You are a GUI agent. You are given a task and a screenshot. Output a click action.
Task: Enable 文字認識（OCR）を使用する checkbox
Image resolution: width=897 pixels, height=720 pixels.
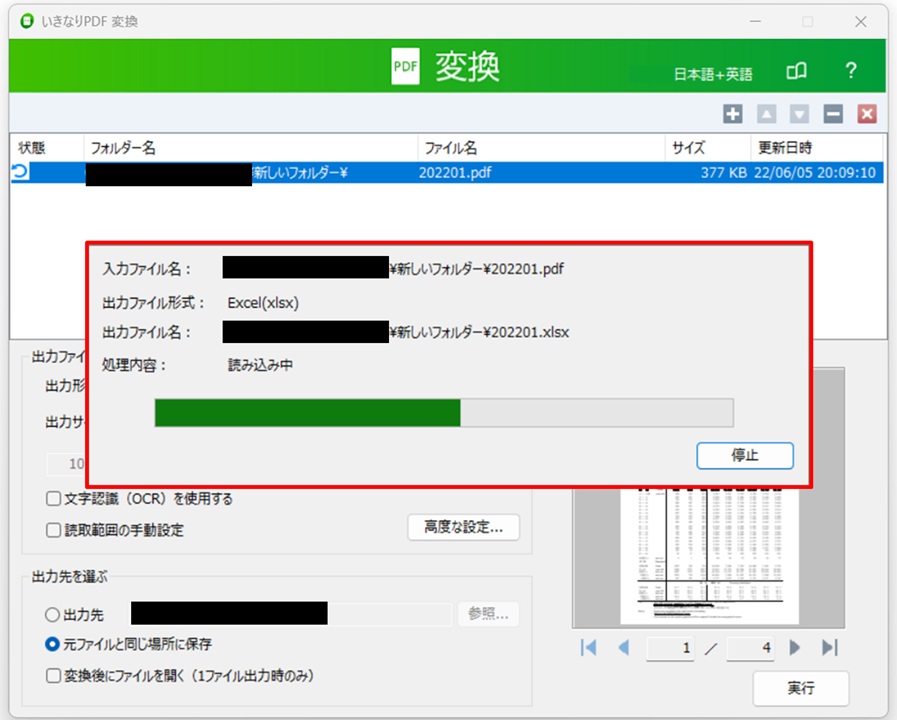(x=53, y=499)
